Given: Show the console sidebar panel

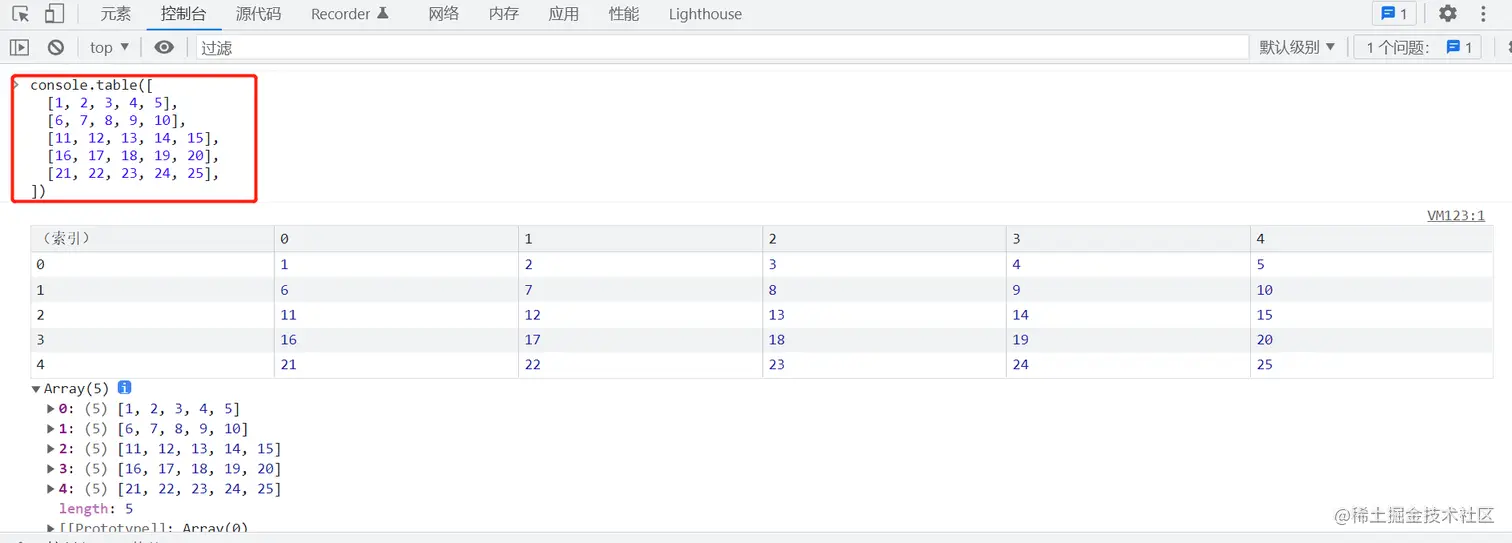Looking at the screenshot, I should (19, 47).
